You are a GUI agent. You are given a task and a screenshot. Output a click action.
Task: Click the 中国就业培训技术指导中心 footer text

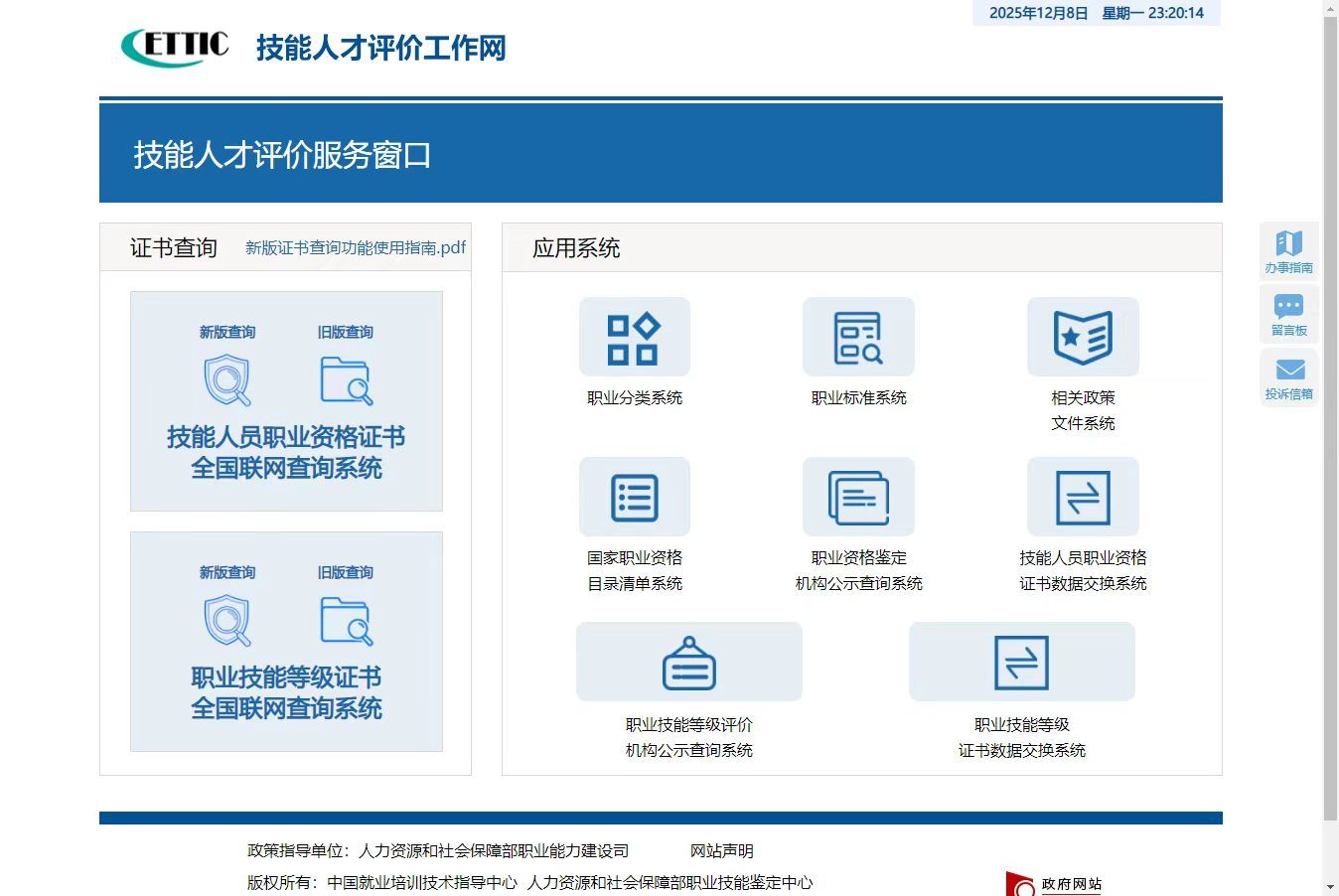[422, 882]
